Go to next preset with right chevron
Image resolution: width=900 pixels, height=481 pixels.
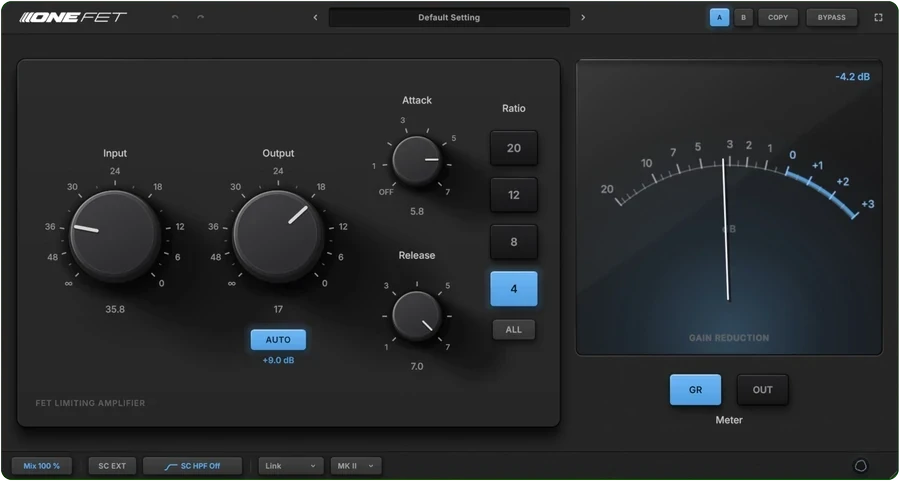tap(583, 17)
